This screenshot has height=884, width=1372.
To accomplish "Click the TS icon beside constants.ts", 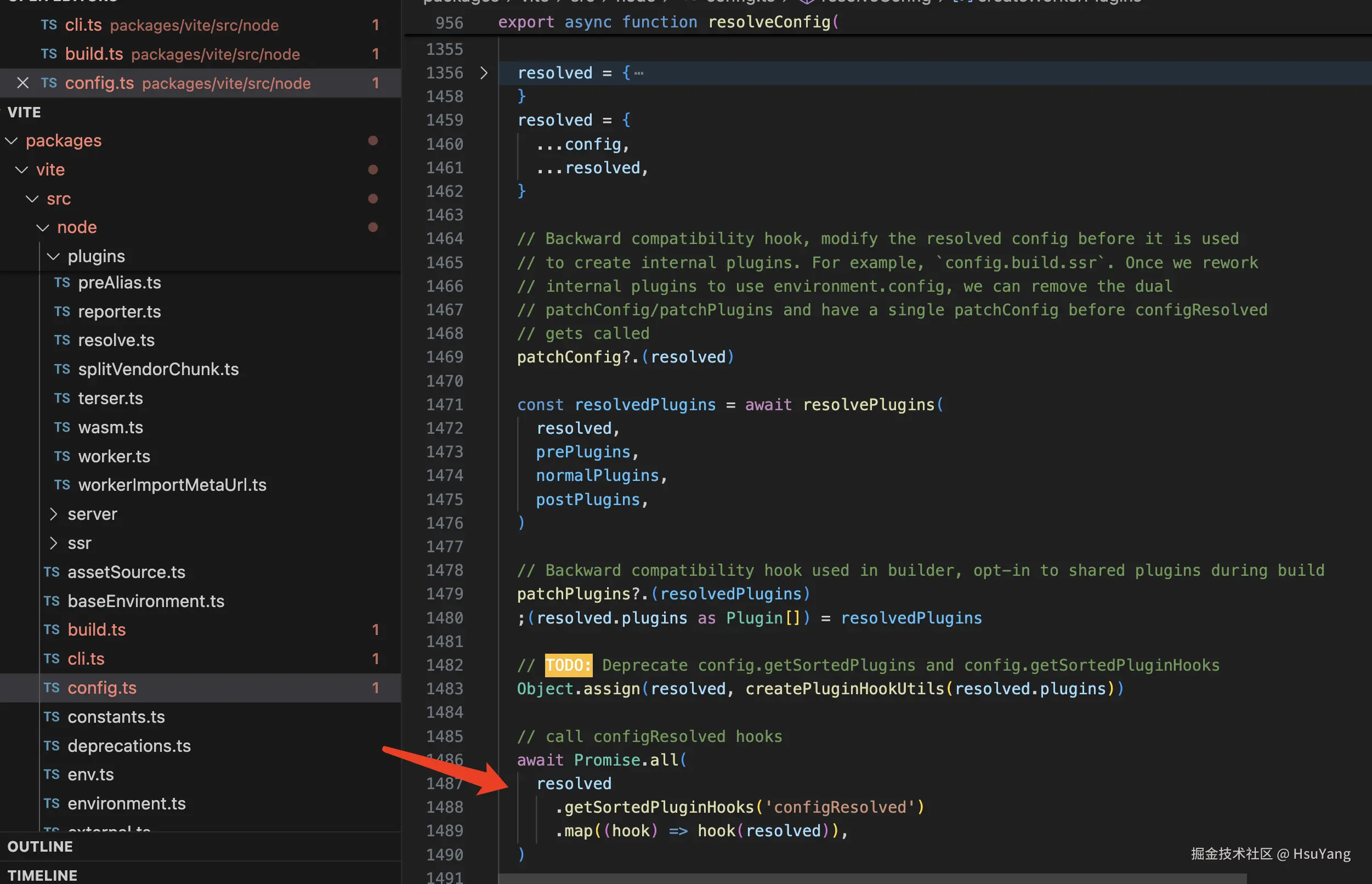I will 52,716.
